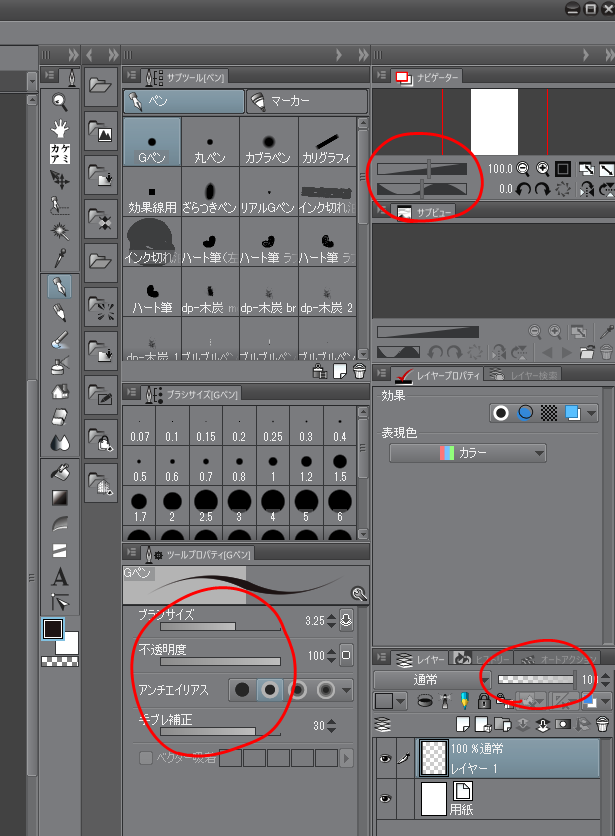
Task: Select the Eraser tool
Action: pos(60,417)
